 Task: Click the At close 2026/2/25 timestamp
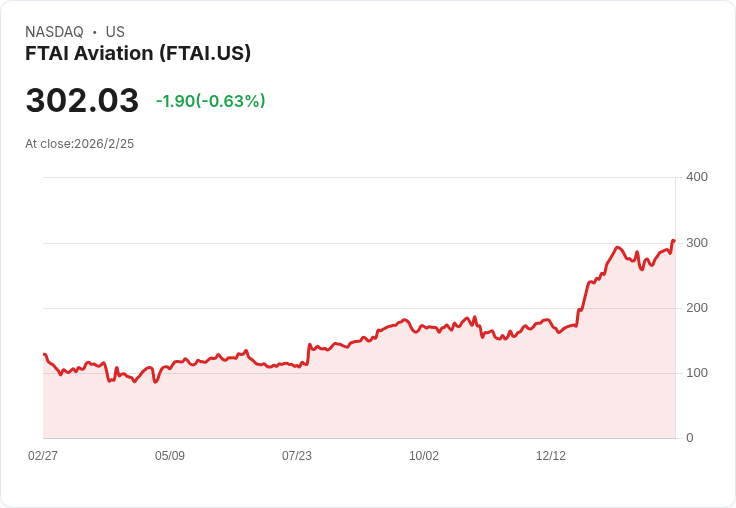[79, 144]
